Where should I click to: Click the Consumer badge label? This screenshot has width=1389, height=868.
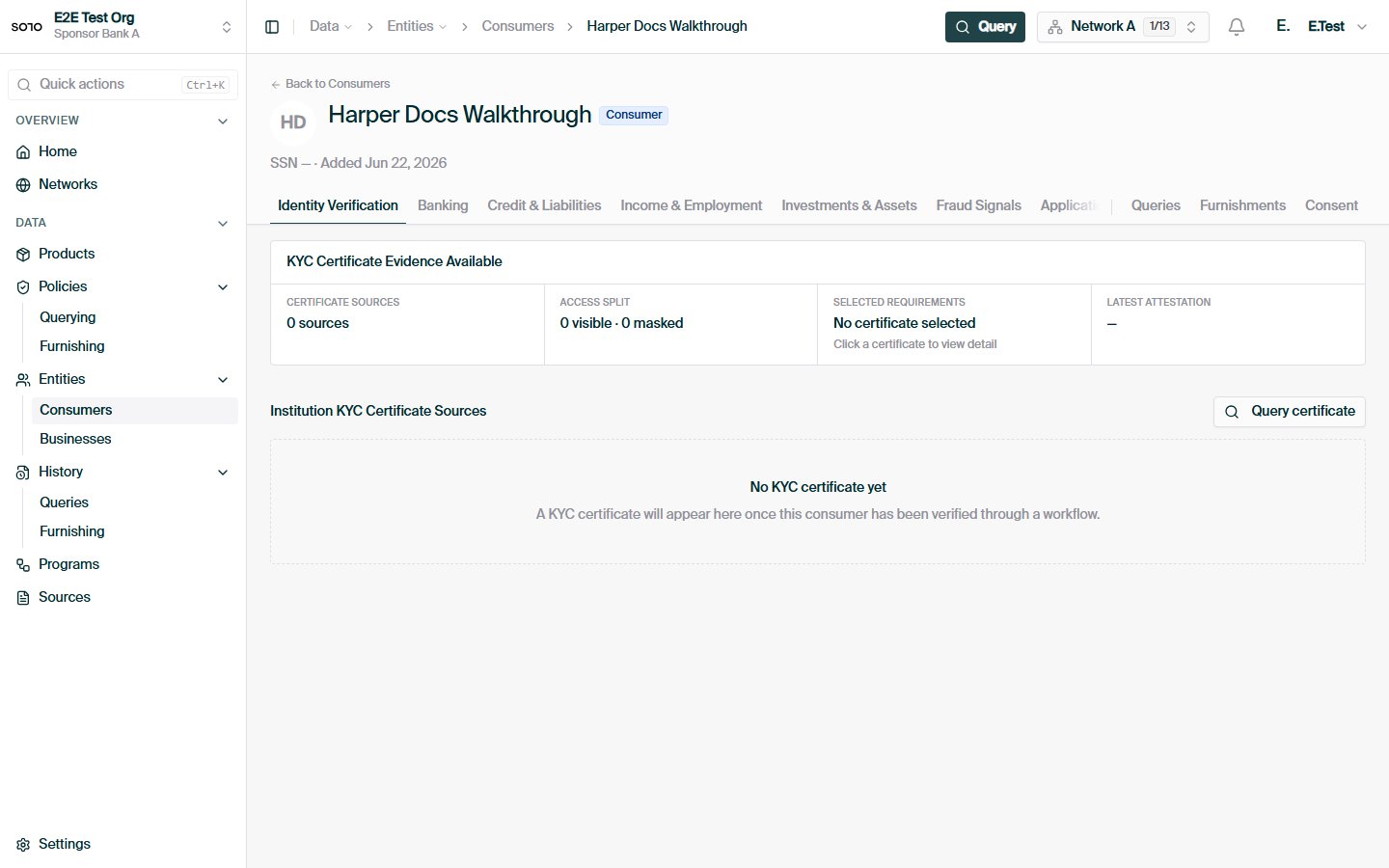[x=634, y=115]
